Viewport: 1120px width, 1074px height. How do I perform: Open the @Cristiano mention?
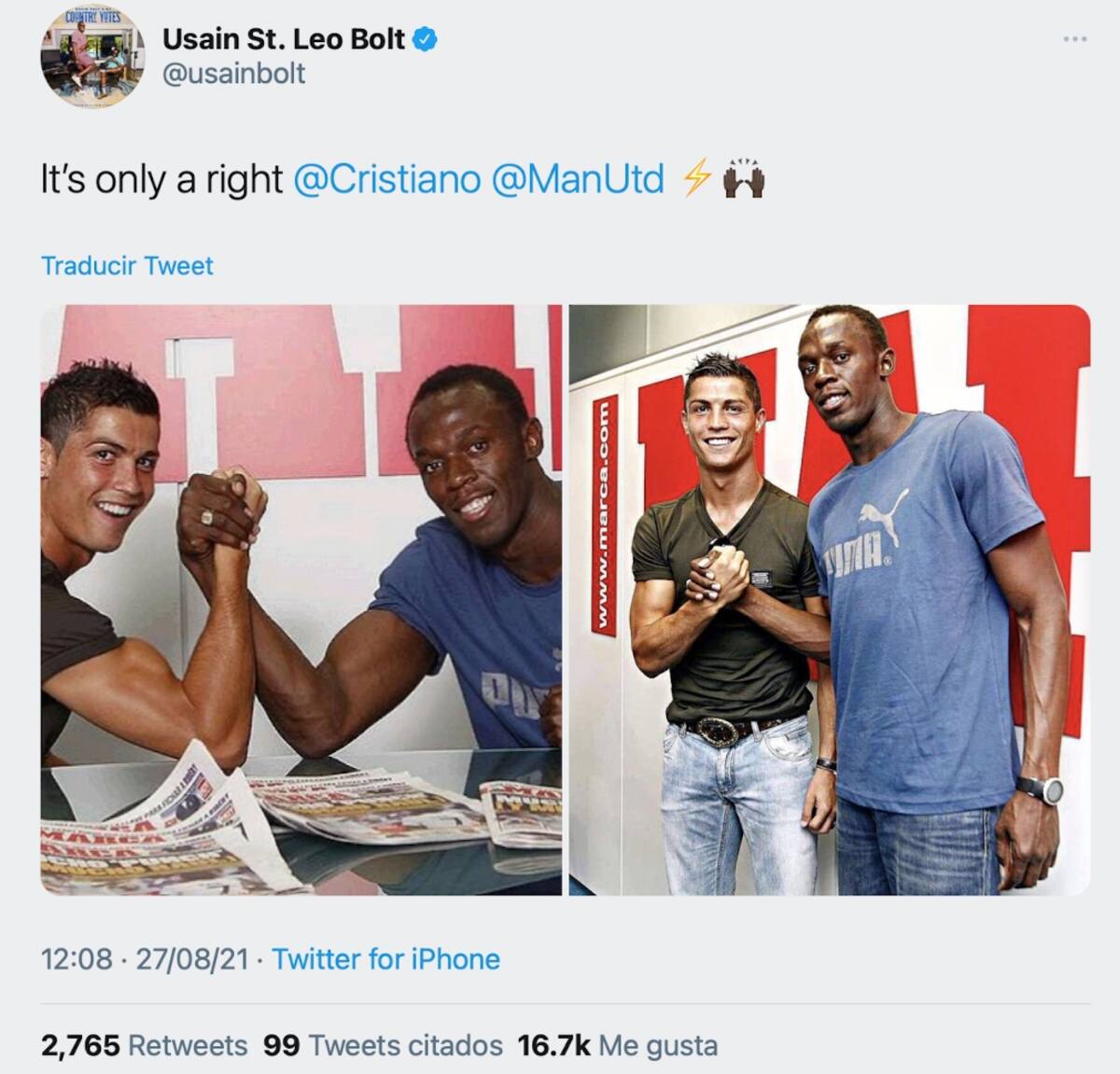[386, 178]
